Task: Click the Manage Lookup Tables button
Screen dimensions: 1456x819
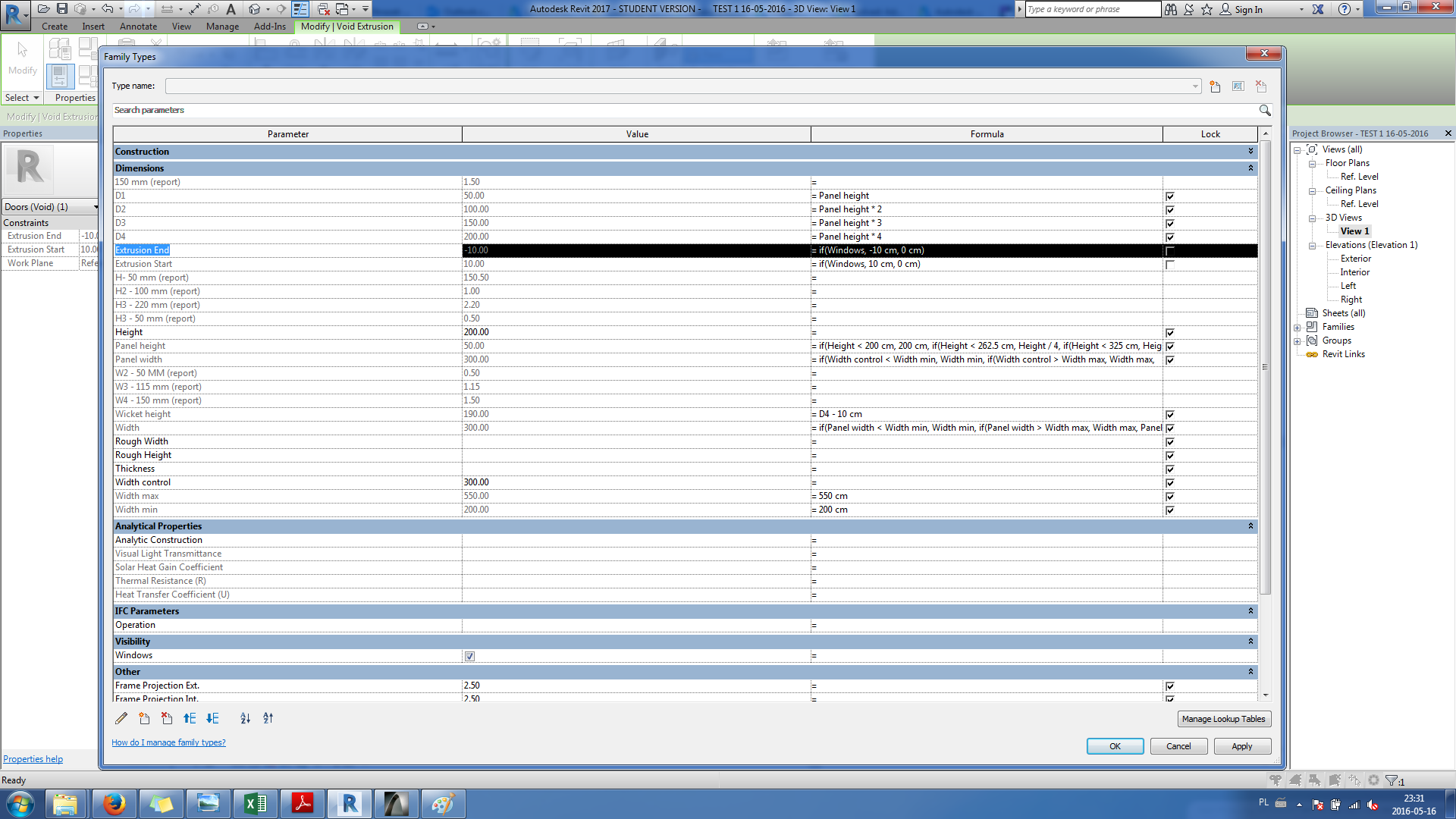Action: pos(1223,719)
